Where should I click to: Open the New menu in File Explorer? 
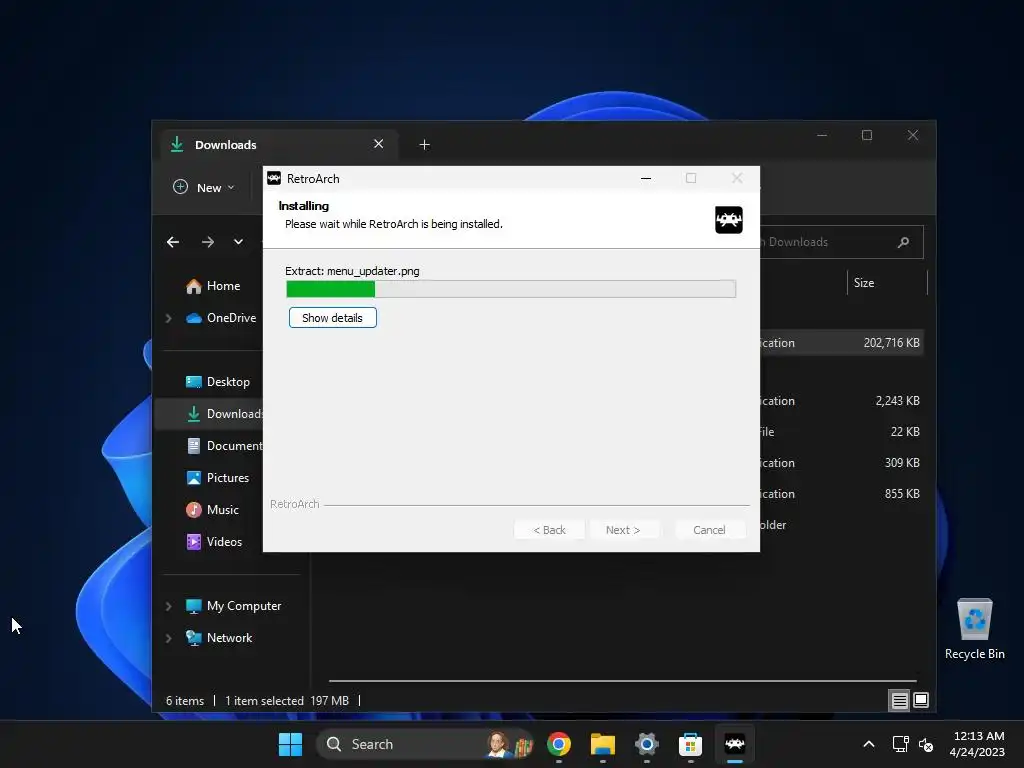(203, 187)
